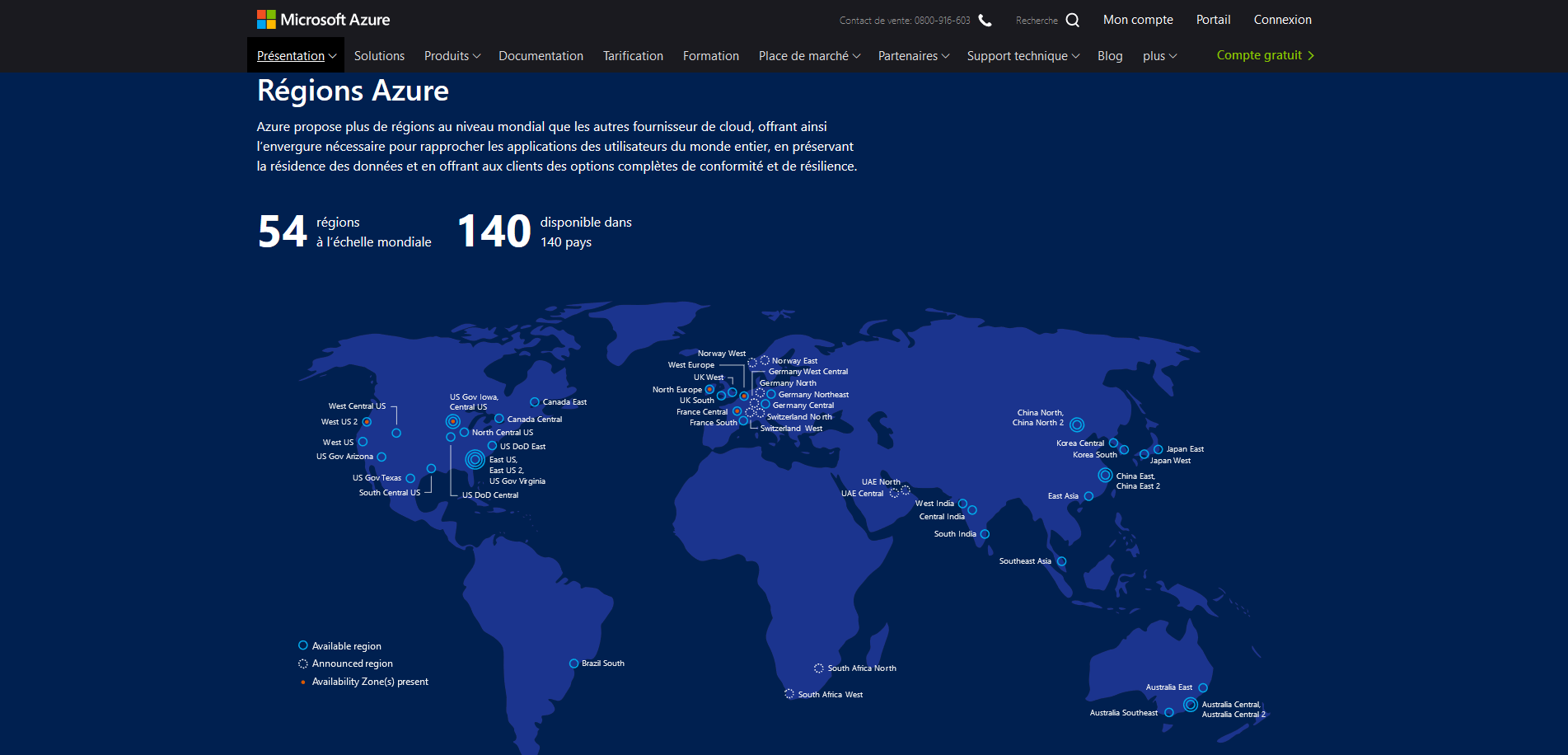Select the Canada East region marker
The width and height of the screenshot is (1568, 755).
coord(534,402)
